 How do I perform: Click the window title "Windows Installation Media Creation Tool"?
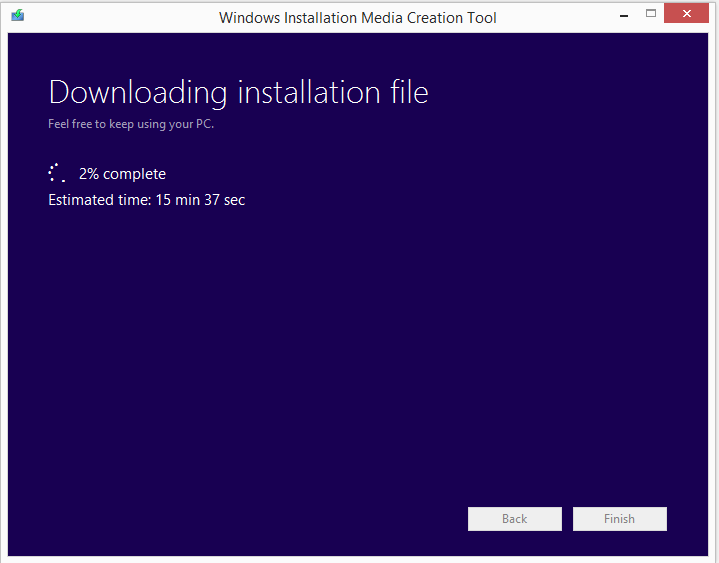358,17
